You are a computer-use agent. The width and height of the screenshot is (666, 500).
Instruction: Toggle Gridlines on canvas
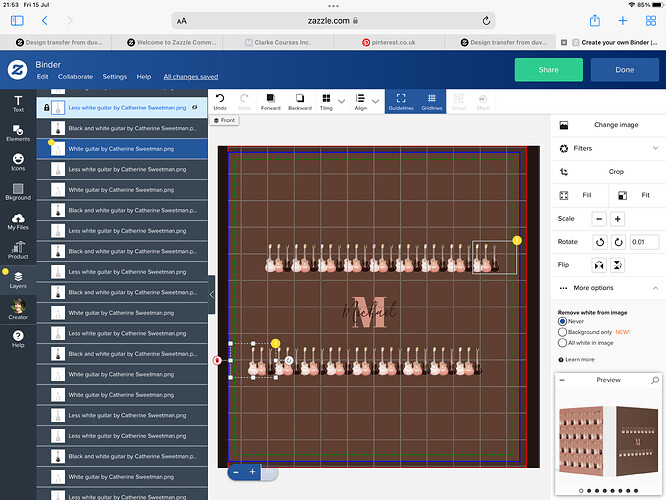pos(432,102)
